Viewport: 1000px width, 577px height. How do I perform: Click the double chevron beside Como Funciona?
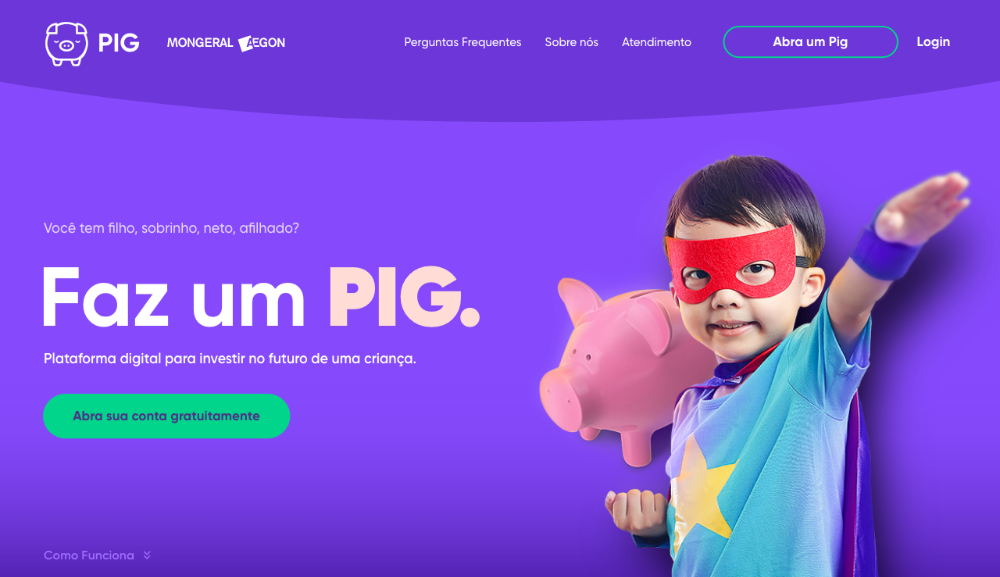pyautogui.click(x=147, y=555)
